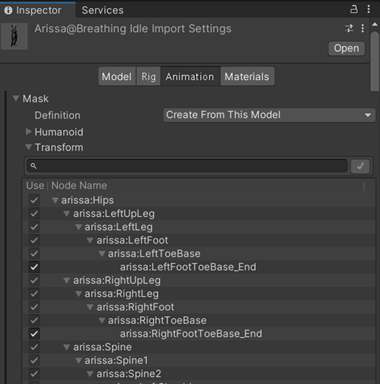Collapse the arissa:RightLeg node

tap(79, 294)
